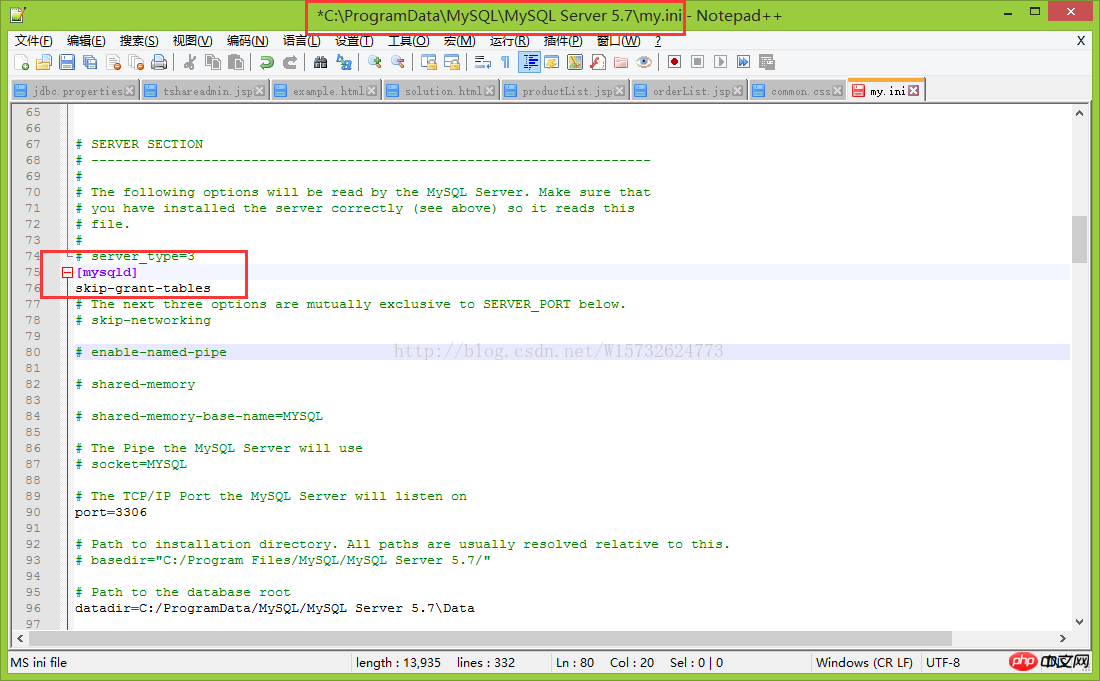Click the UTF-8 encoding status field
The height and width of the screenshot is (681, 1100).
(x=943, y=663)
